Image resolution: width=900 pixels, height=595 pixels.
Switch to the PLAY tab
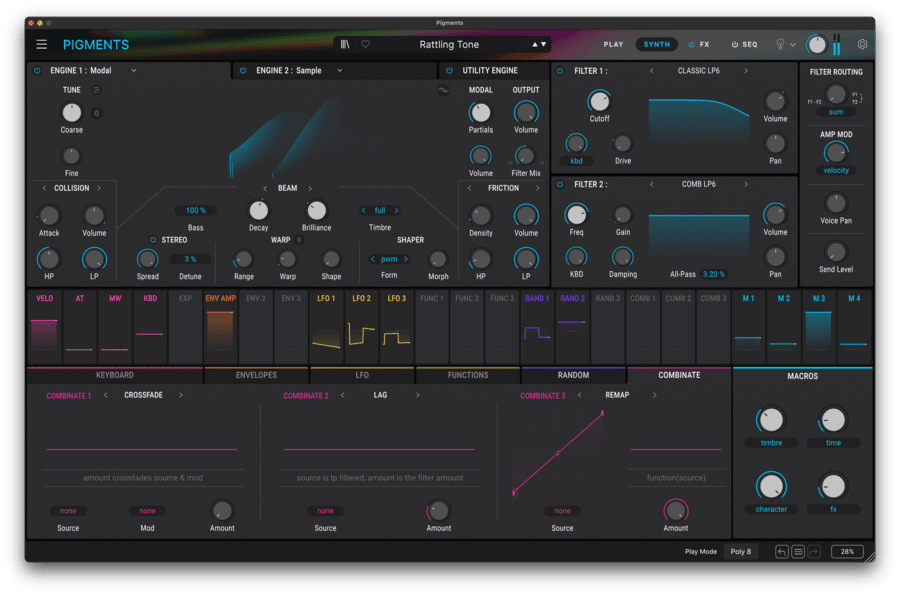pyautogui.click(x=614, y=44)
